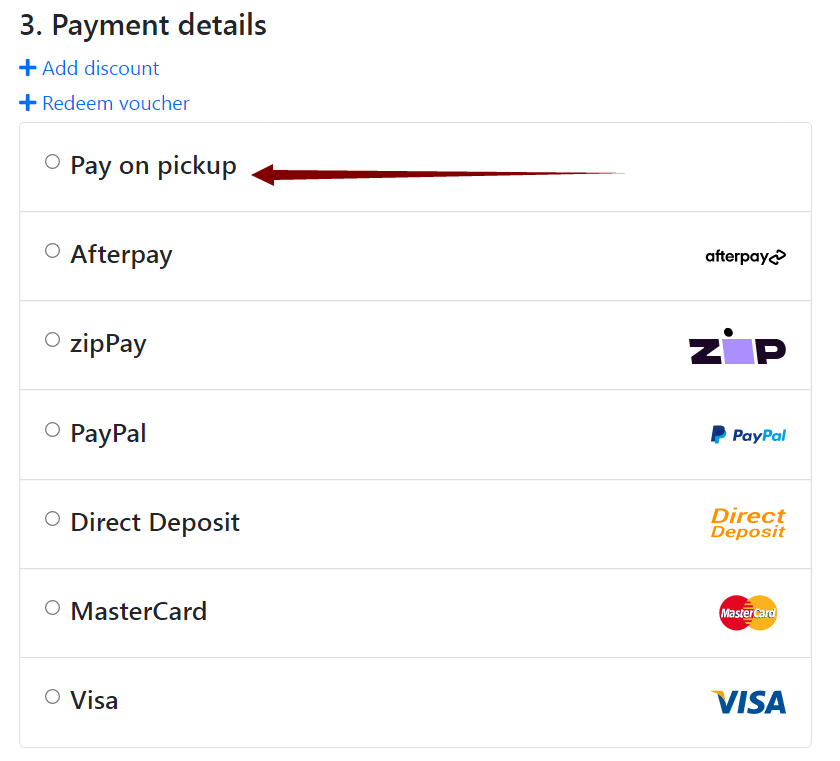Choose the PayPal radio option
Viewport: 840px width, 761px height.
[x=52, y=430]
